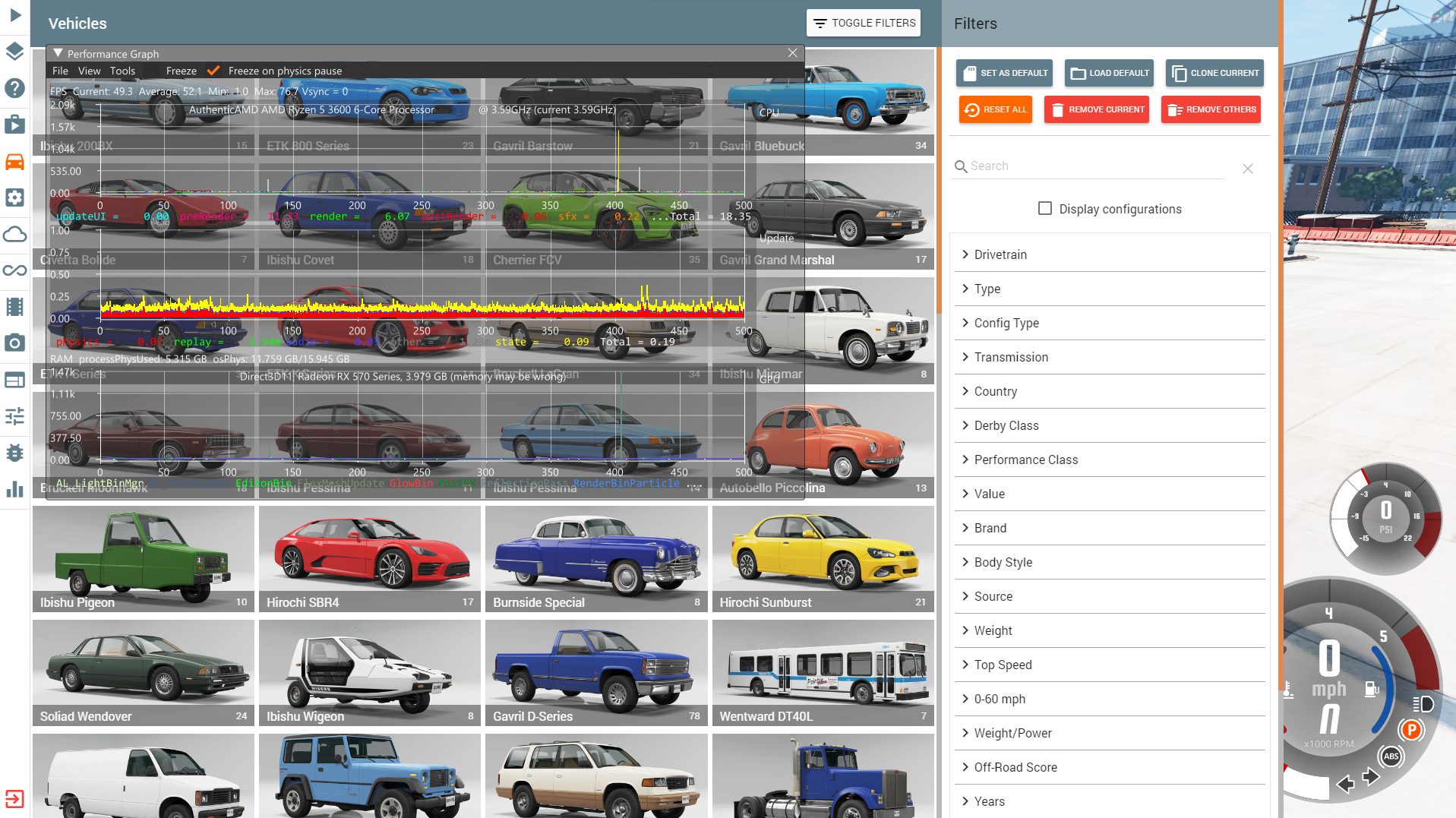Click CLONE CURRENT button
1456x818 pixels.
[x=1214, y=73]
